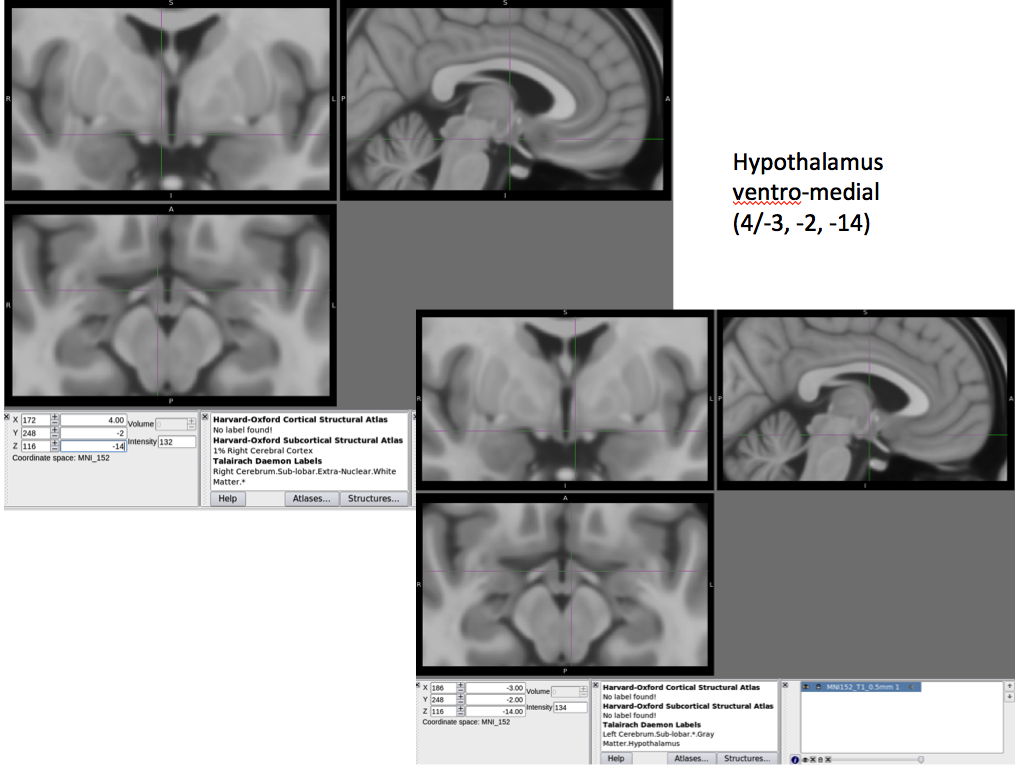The image size is (1015, 765).
Task: Close the atlas panel showing the Hypothalamus label
Action: click(x=596, y=686)
